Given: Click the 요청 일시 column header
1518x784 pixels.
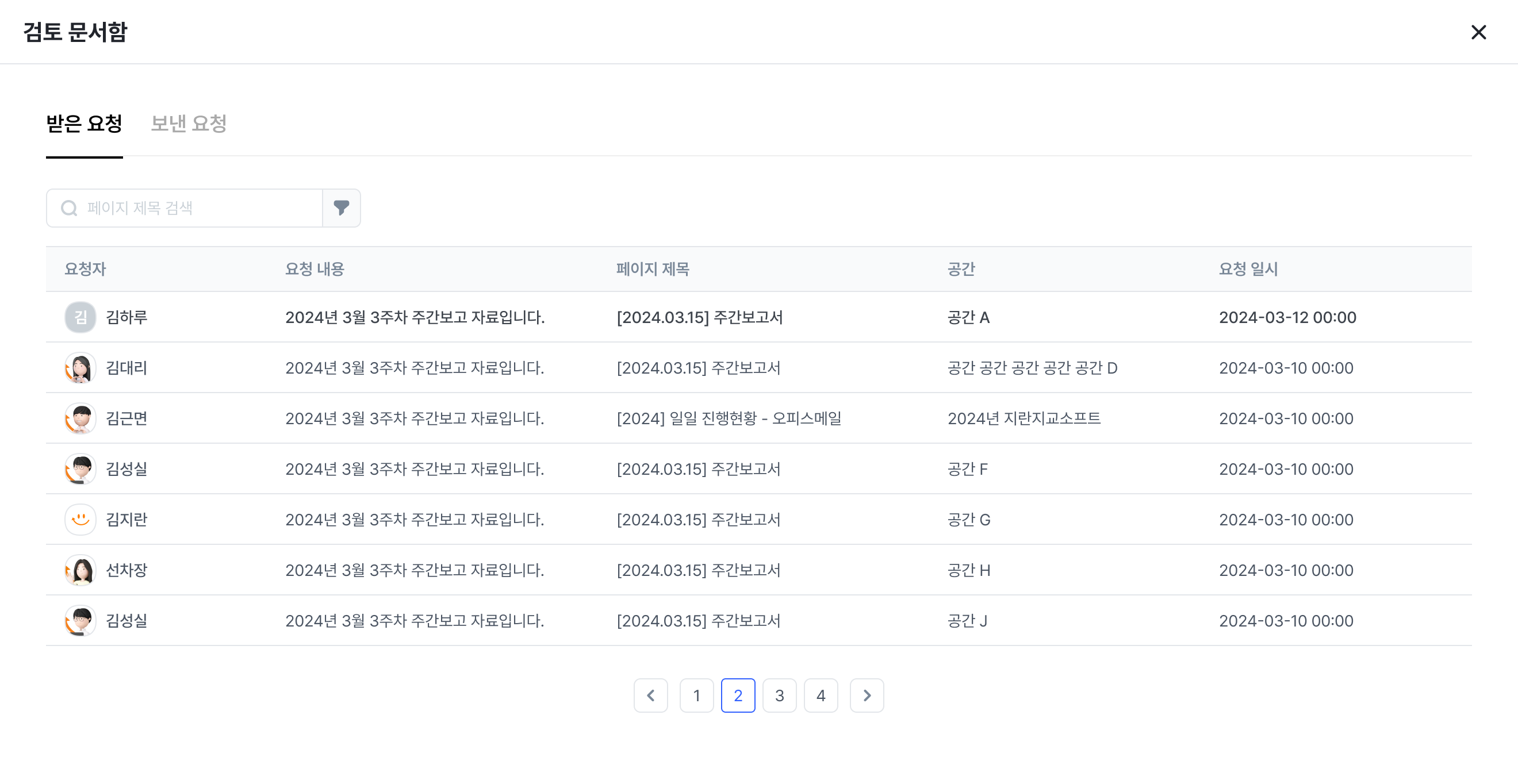Looking at the screenshot, I should coord(1248,269).
